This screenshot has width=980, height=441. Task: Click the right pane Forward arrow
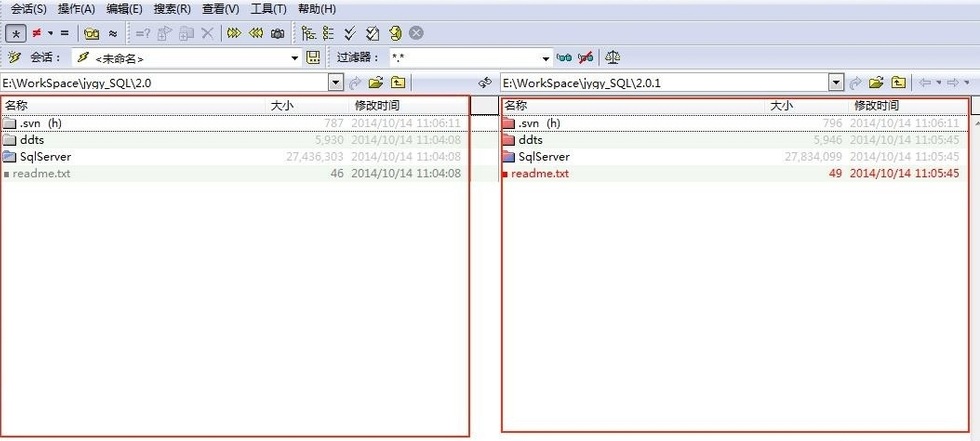[953, 82]
